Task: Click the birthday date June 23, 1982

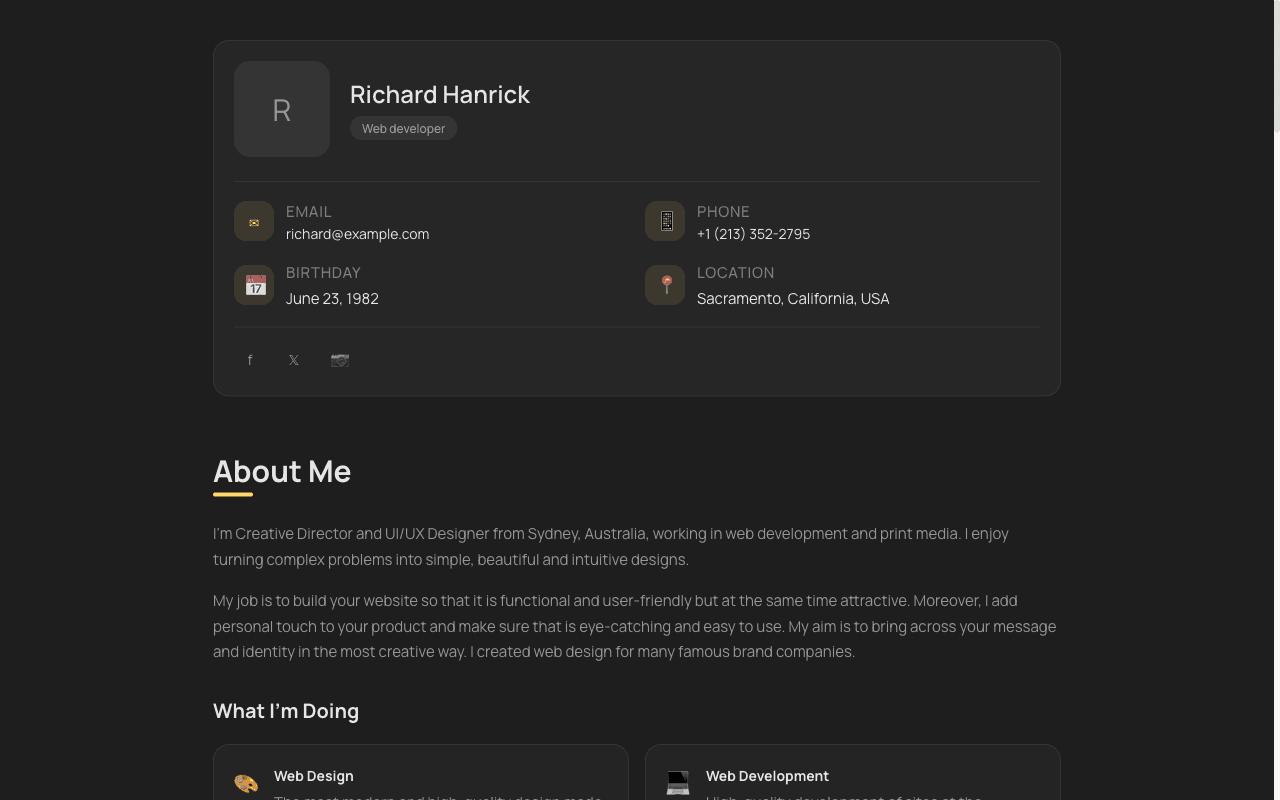Action: coord(332,298)
